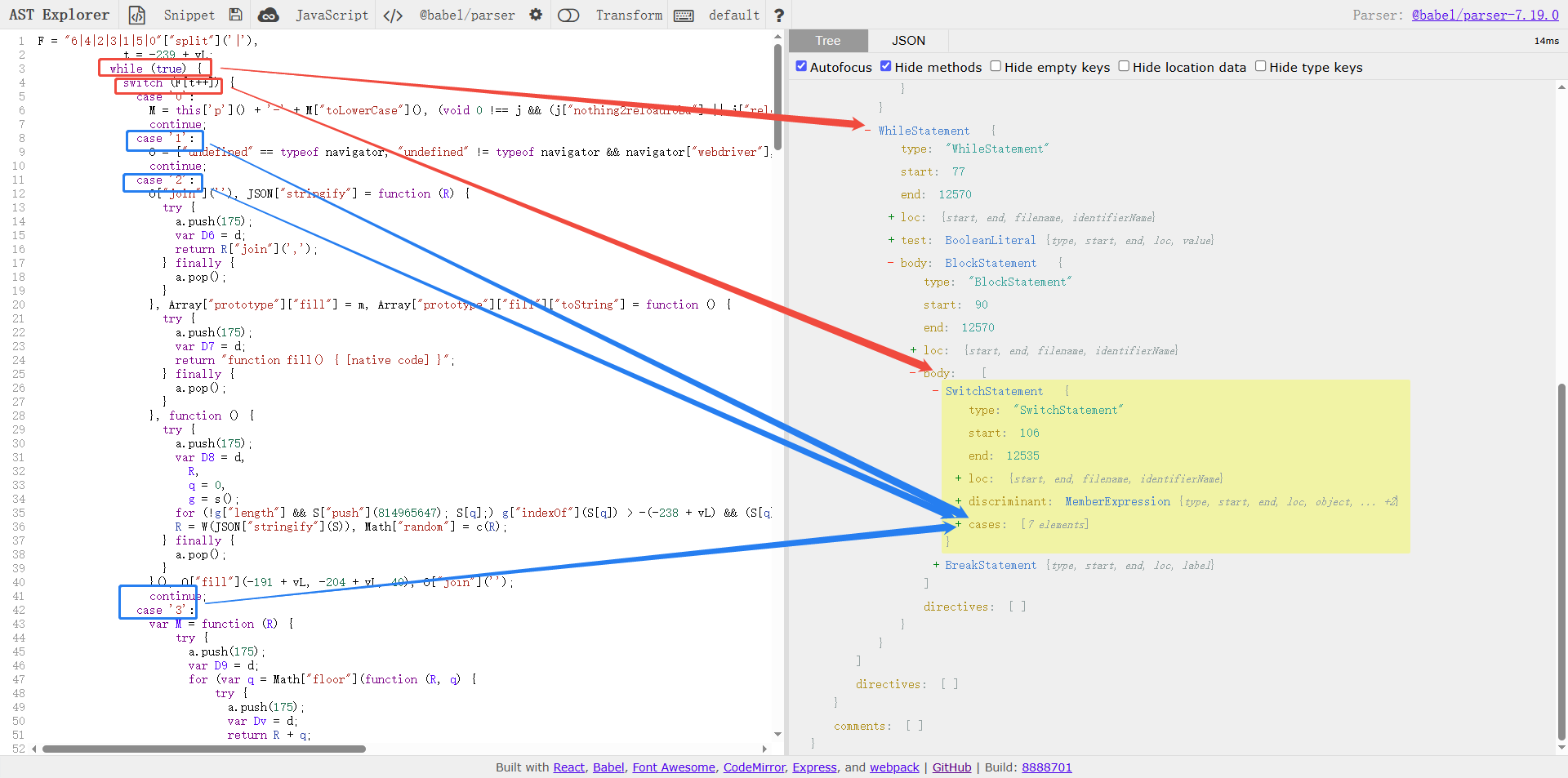Click the cloud language category icon
Screen dimensions: 1568x778
pos(268,15)
